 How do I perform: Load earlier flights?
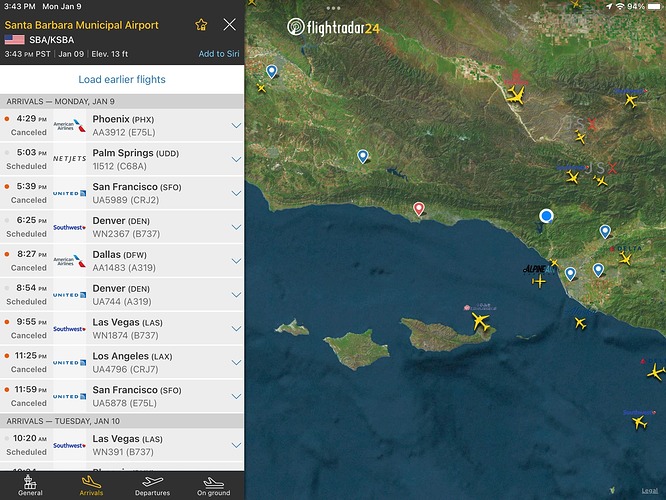(122, 79)
